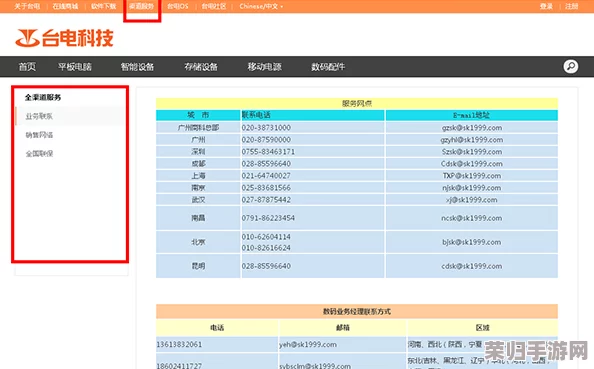Expand the Chinese/中文 language dropdown
The image size is (594, 369).
point(261,6)
